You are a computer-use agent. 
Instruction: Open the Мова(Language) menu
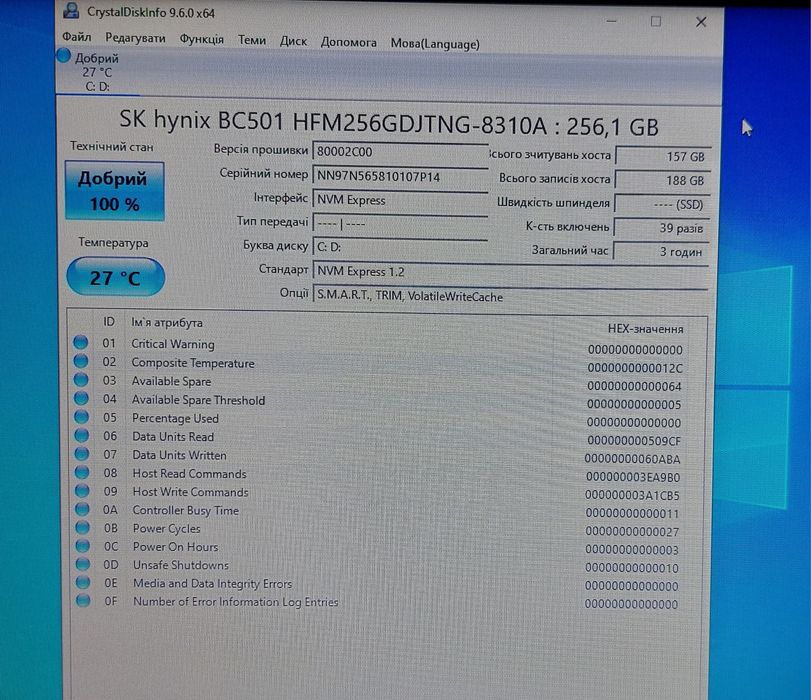(435, 44)
